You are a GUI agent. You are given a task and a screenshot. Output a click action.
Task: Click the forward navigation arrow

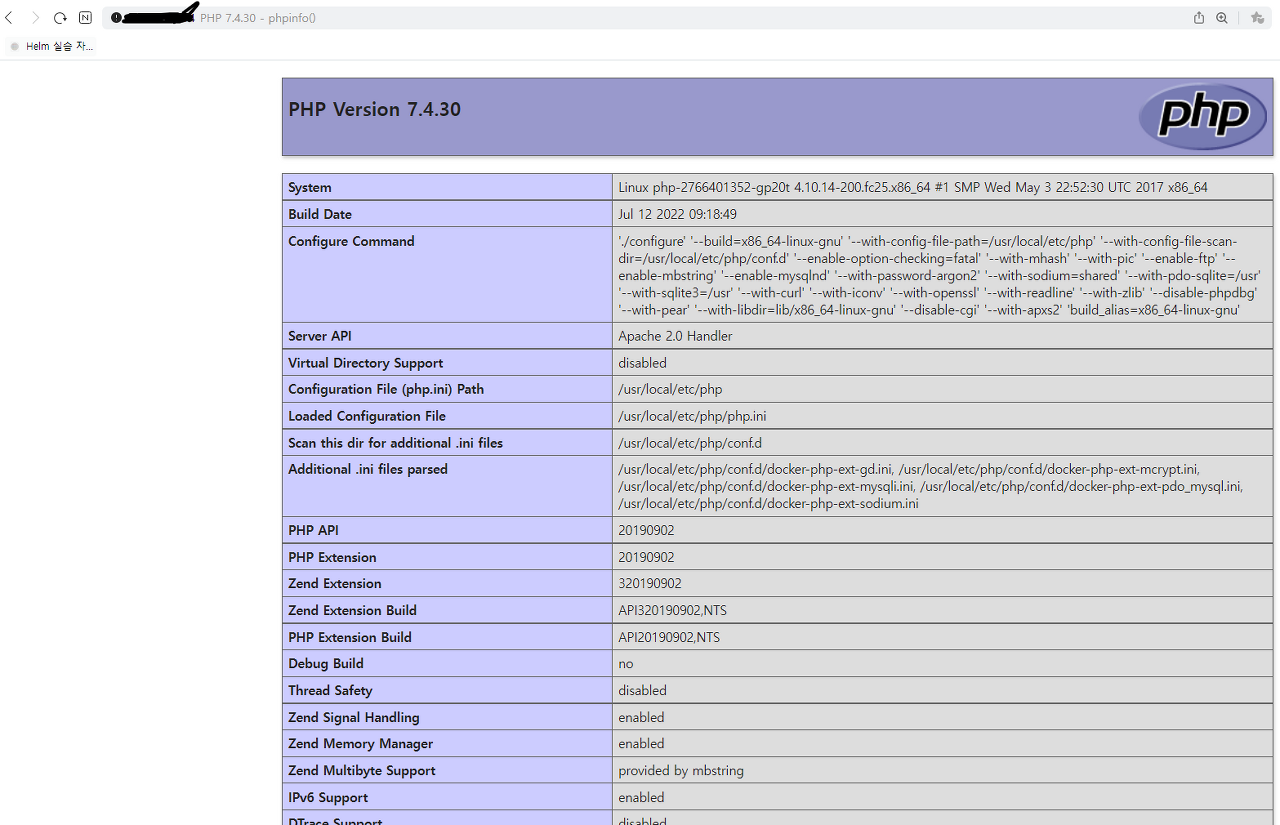tap(35, 18)
